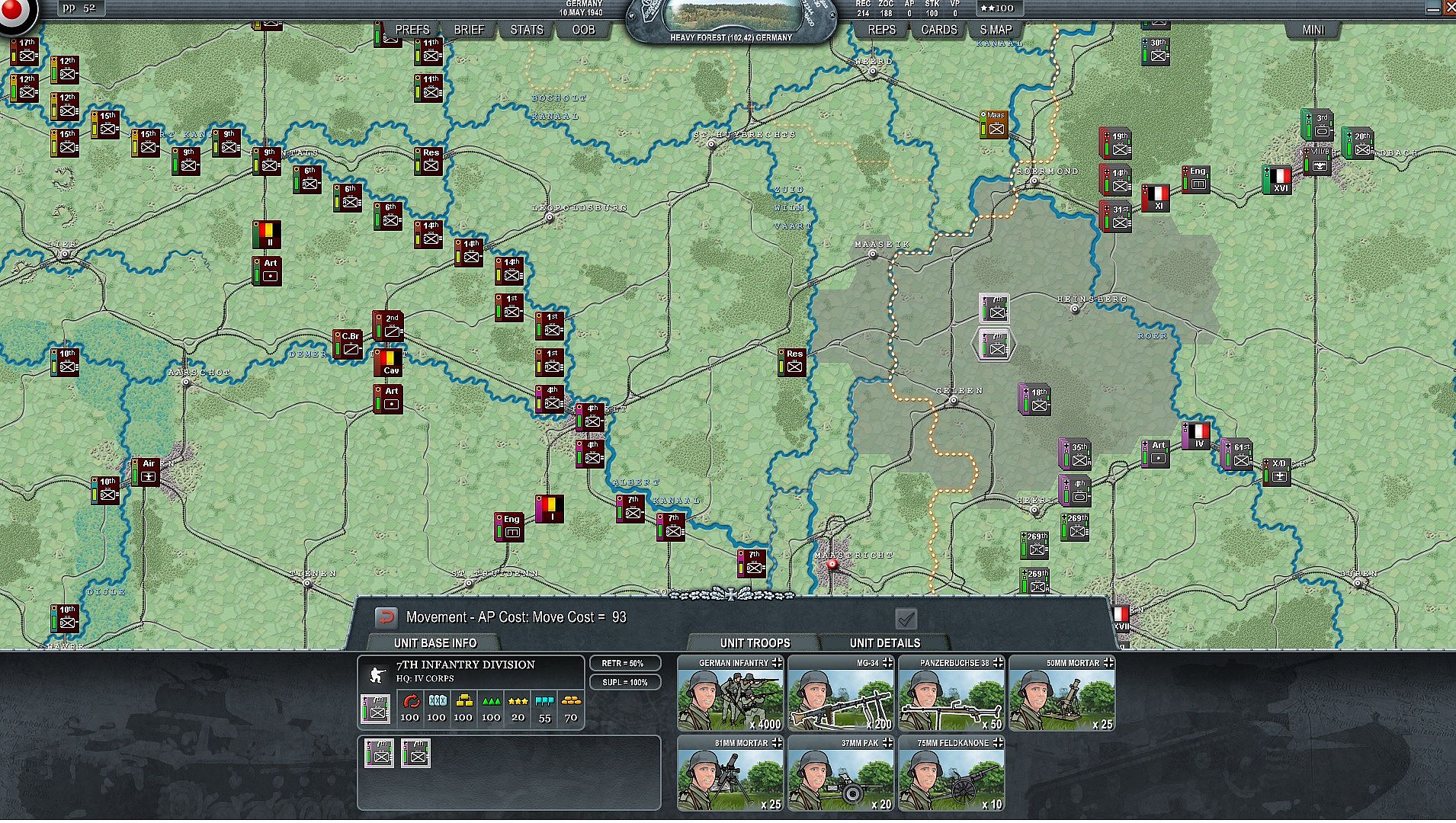Expand the MG-34 troop card details
The image size is (1456, 823).
click(x=887, y=663)
